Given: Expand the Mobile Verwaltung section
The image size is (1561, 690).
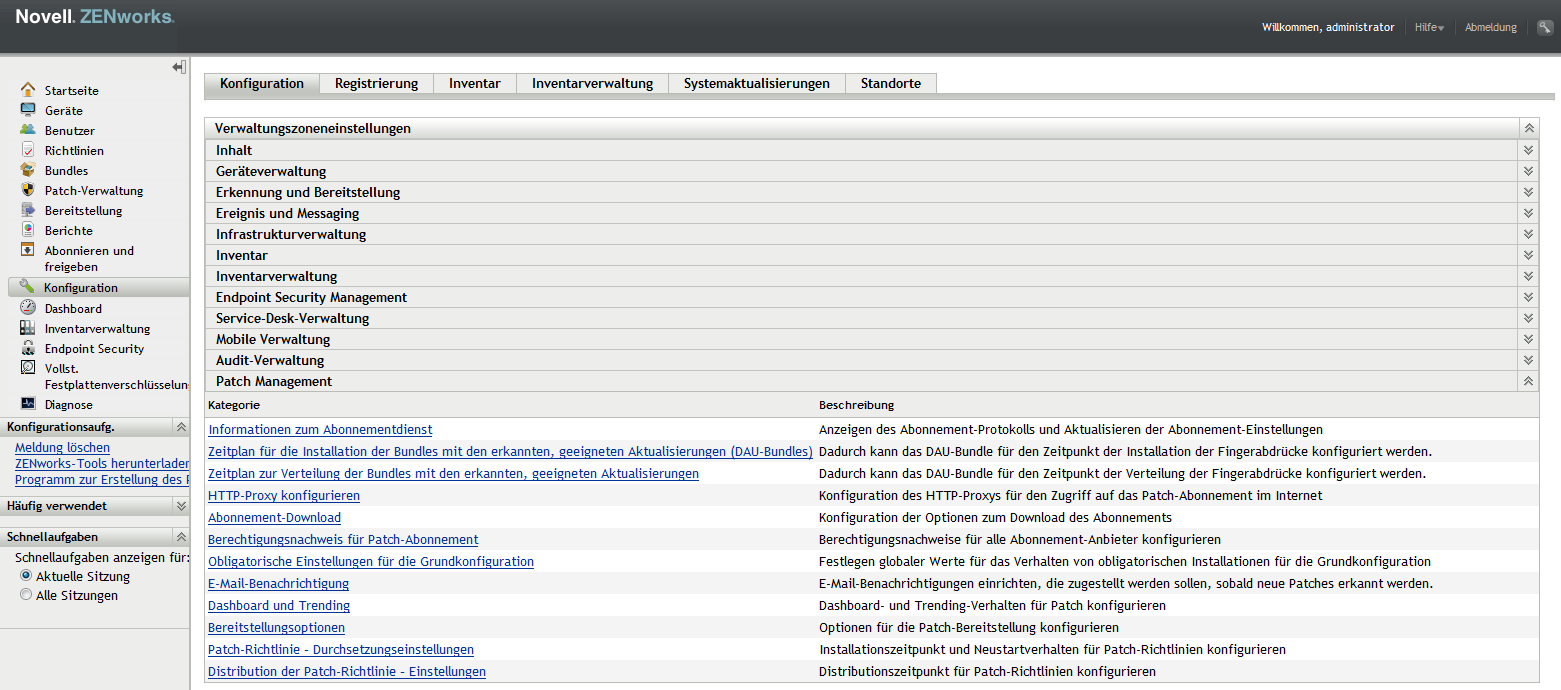Looking at the screenshot, I should pos(1528,339).
